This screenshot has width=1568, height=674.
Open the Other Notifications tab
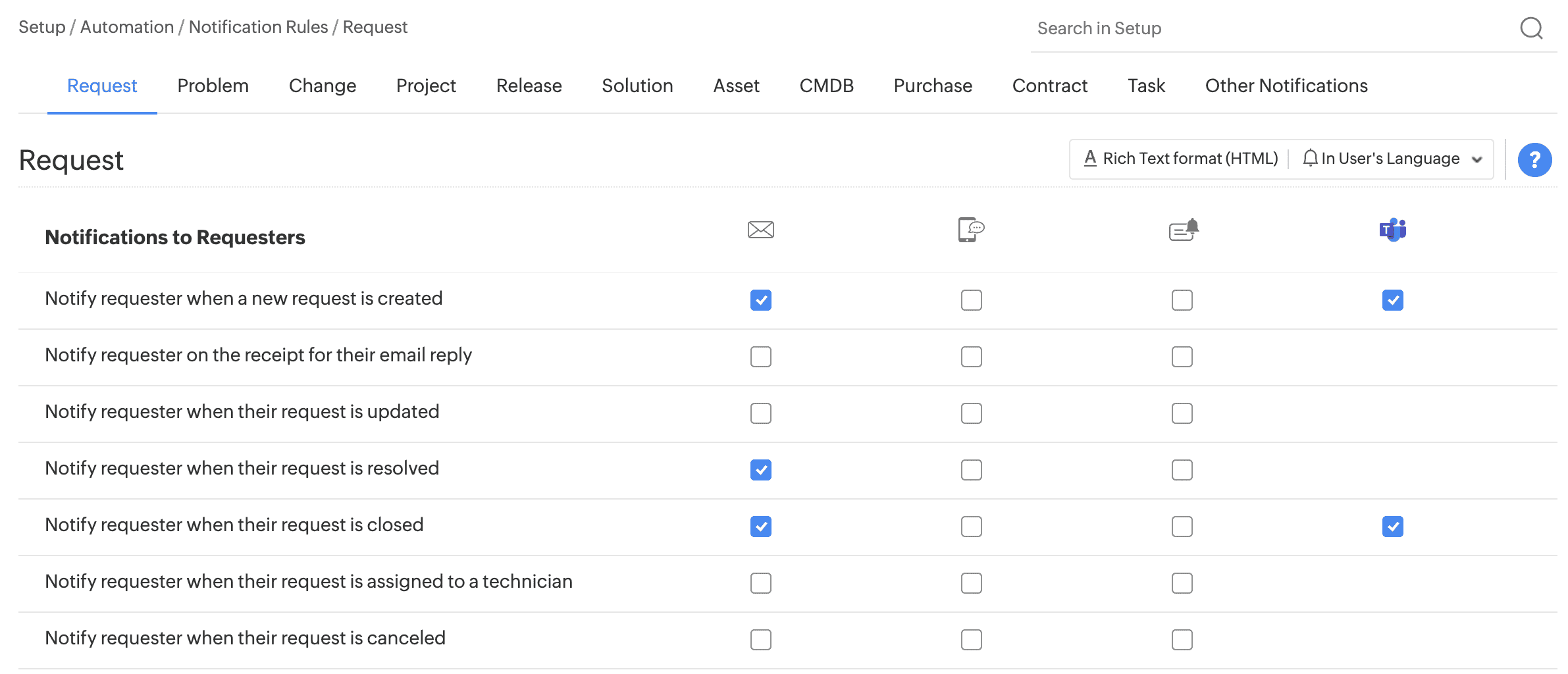point(1286,86)
